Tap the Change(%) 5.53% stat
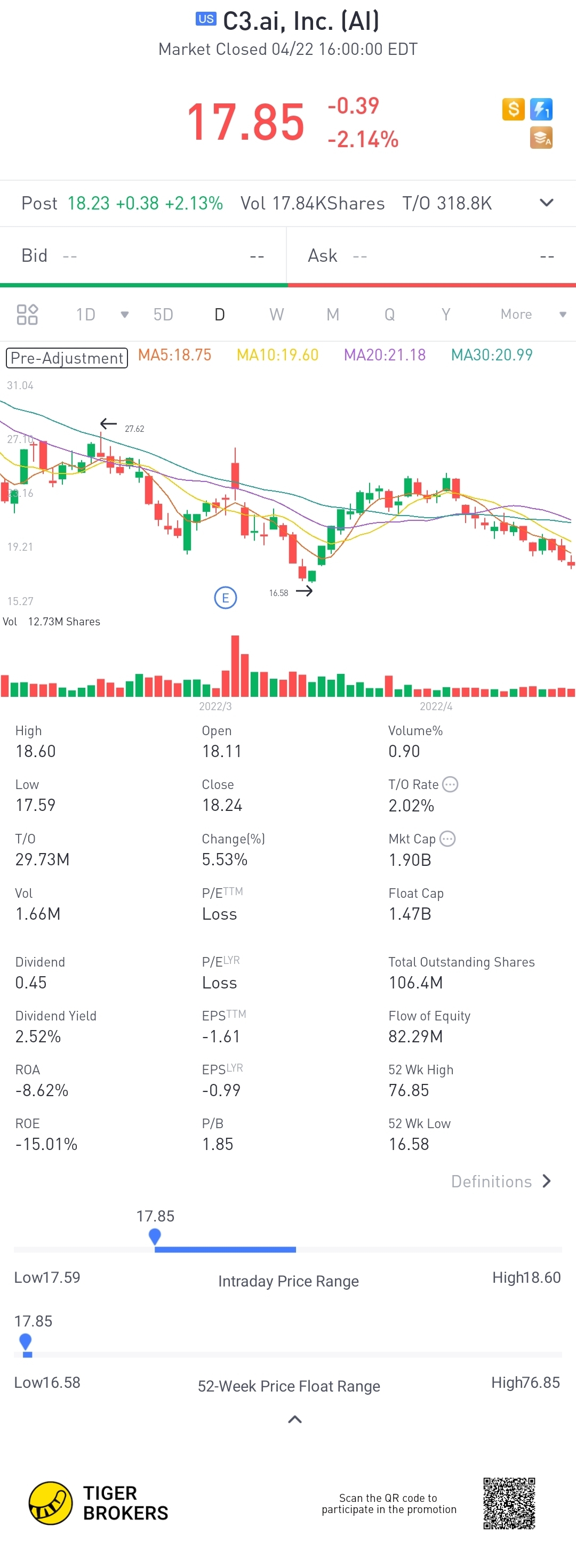This screenshot has height=1568, width=576. 233,850
